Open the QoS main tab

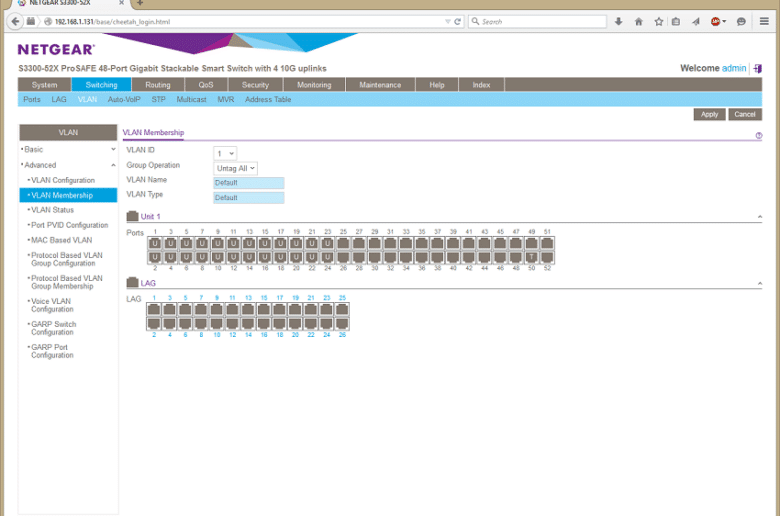tap(206, 85)
